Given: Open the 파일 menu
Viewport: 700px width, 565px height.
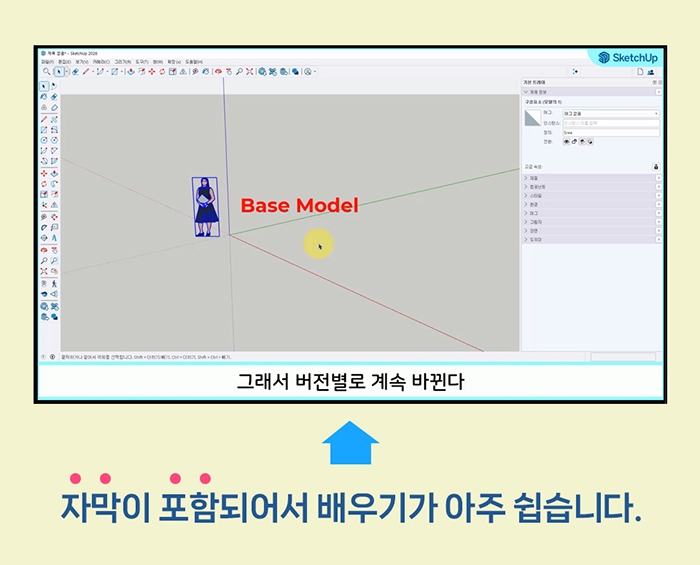Looking at the screenshot, I should pos(47,62).
